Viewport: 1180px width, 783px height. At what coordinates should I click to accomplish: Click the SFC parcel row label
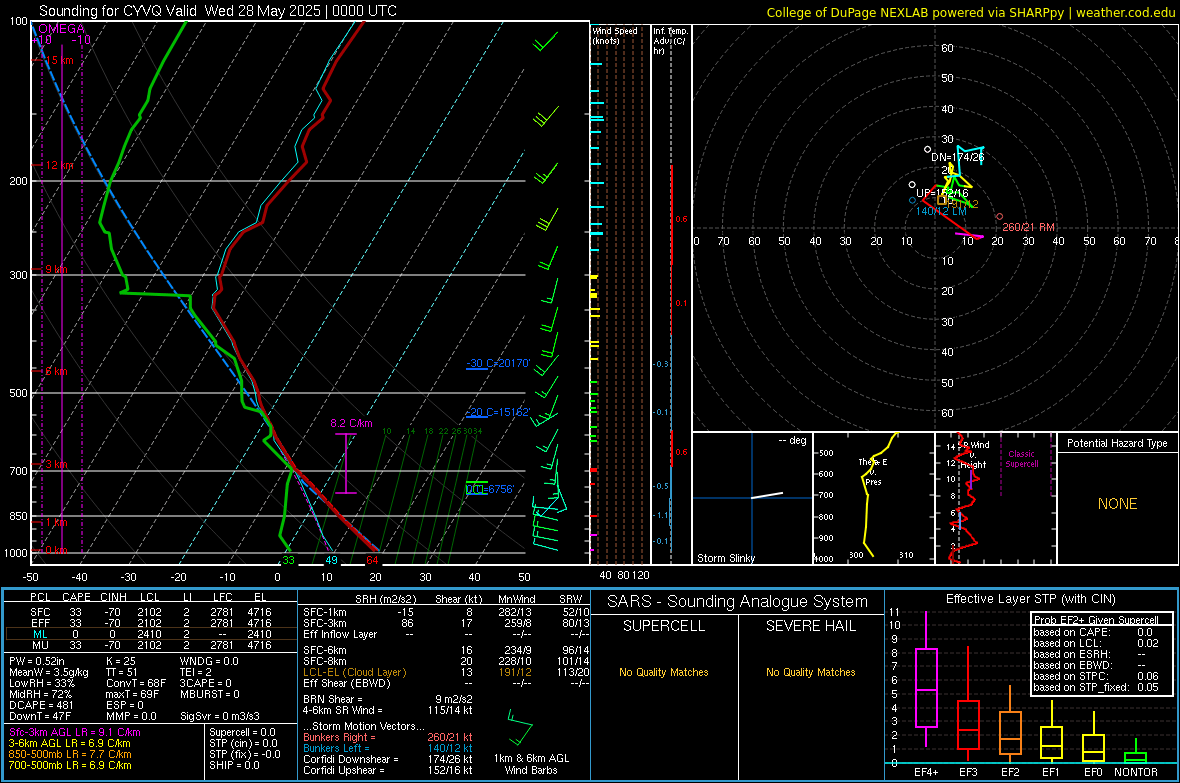pyautogui.click(x=40, y=612)
